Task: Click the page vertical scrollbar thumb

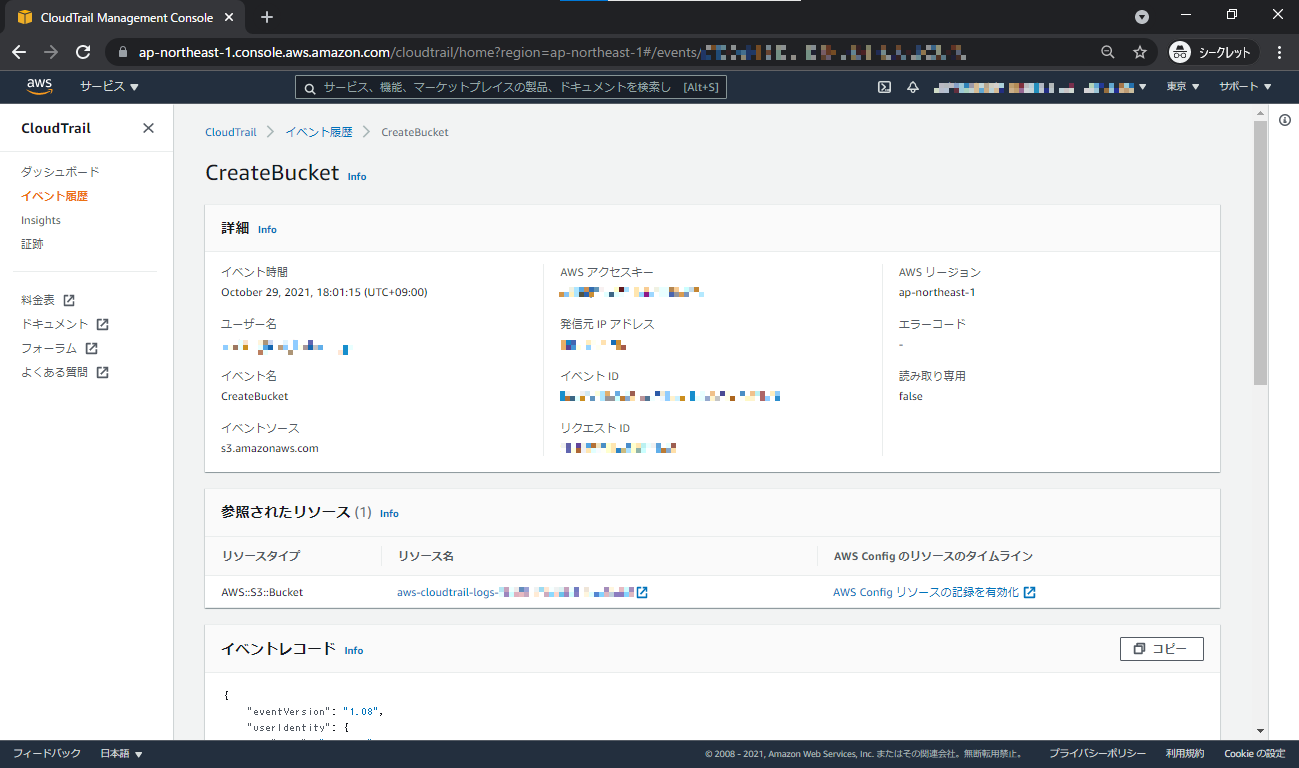Action: click(x=1260, y=252)
